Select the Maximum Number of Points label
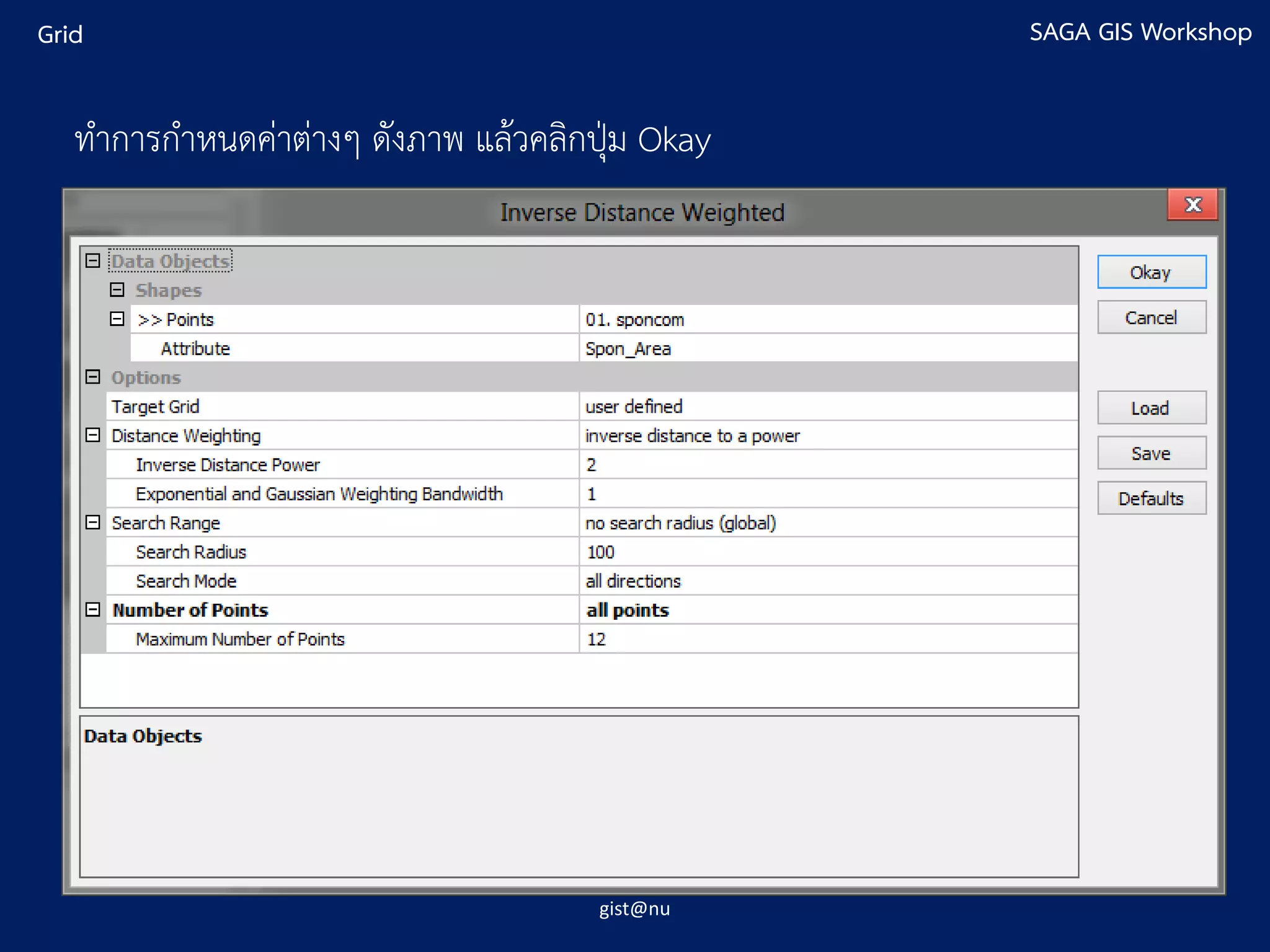This screenshot has height=952, width=1270. pyautogui.click(x=240, y=639)
